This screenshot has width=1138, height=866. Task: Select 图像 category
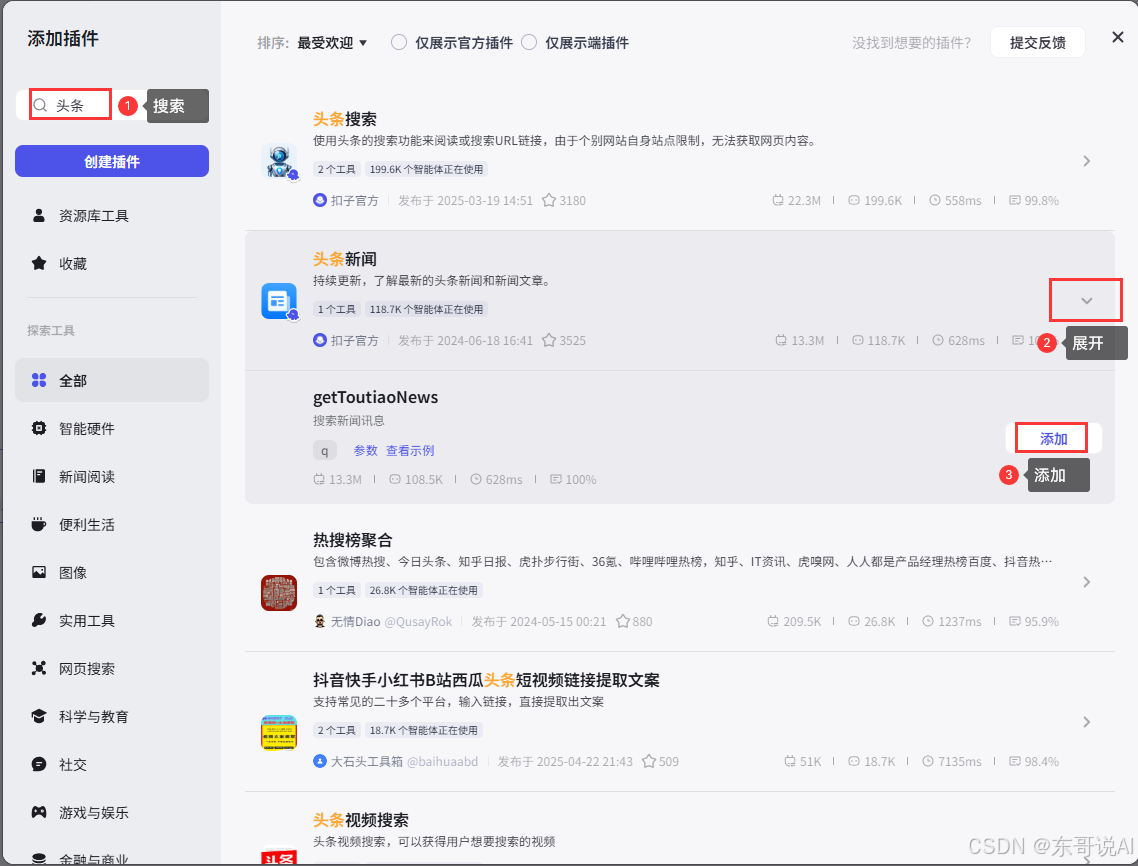pyautogui.click(x=112, y=572)
